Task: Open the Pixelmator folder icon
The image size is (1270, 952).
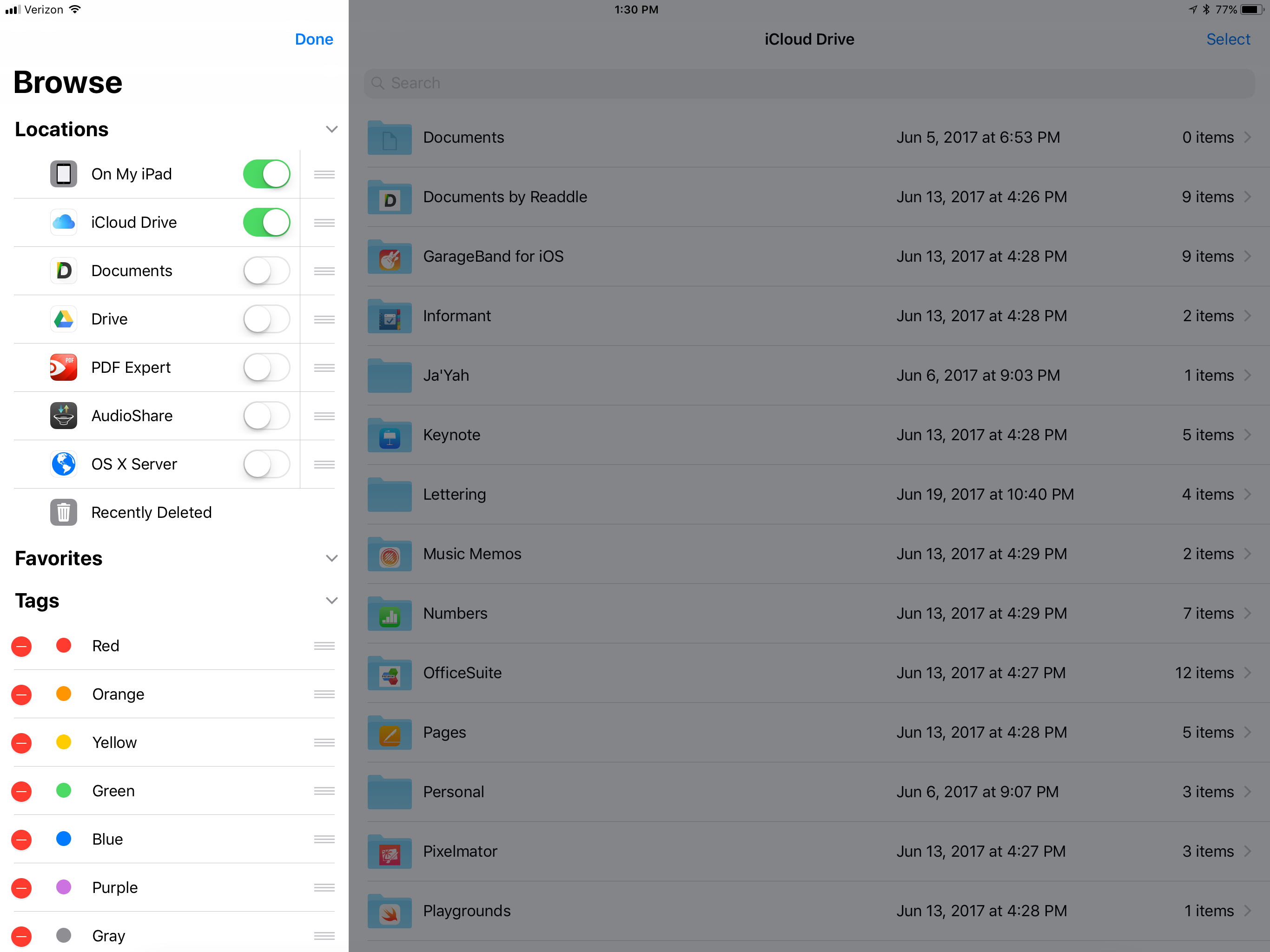Action: tap(389, 852)
